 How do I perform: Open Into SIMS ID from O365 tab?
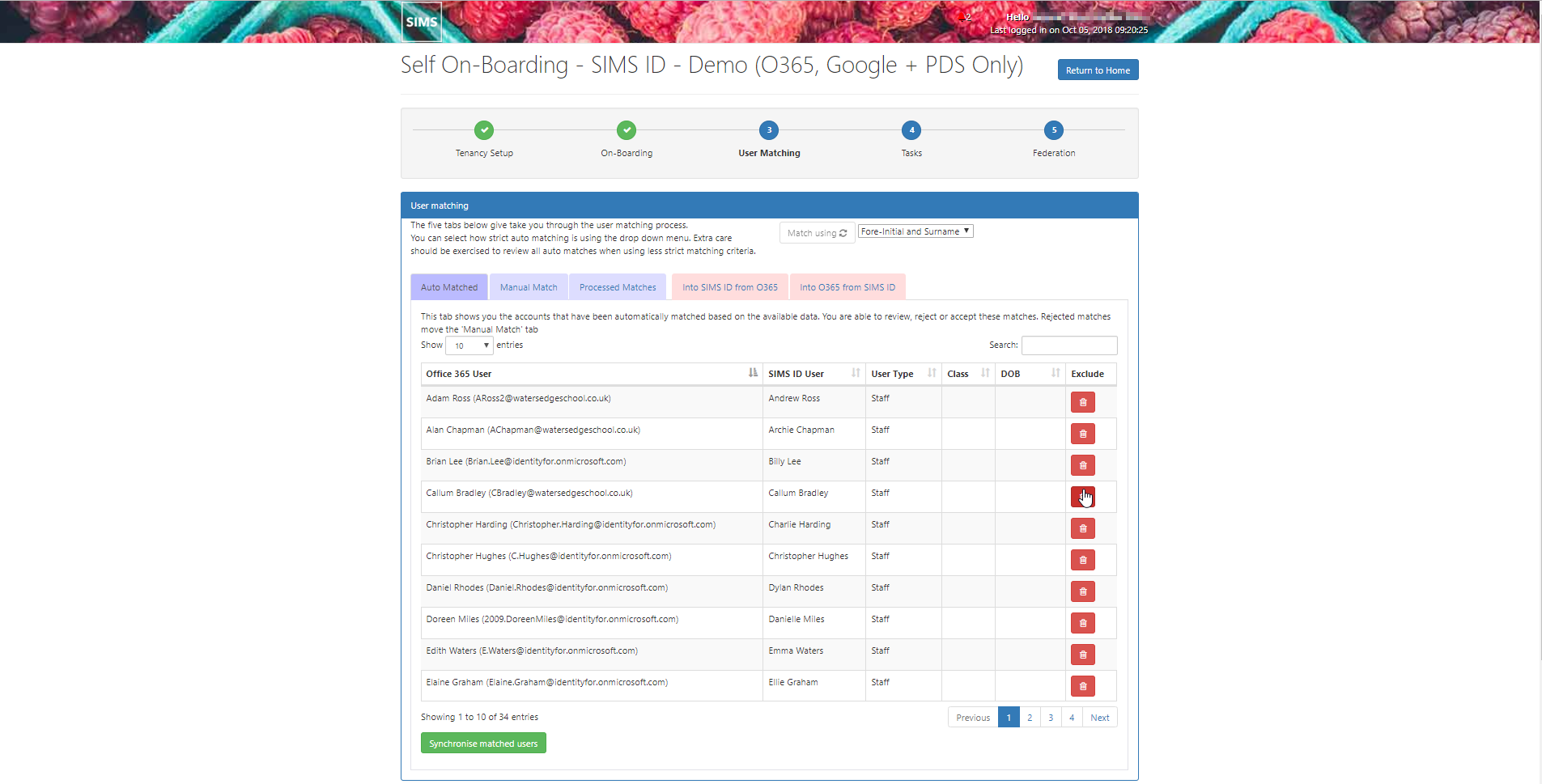pyautogui.click(x=730, y=287)
